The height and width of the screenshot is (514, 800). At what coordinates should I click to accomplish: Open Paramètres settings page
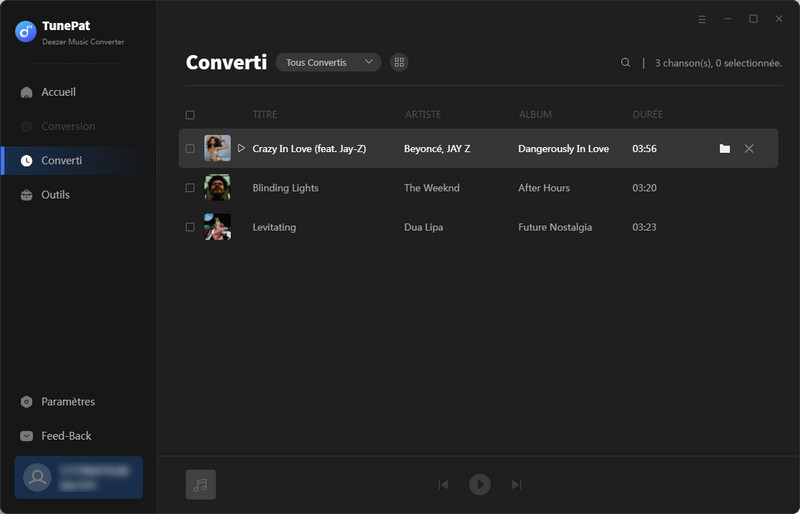[68, 402]
